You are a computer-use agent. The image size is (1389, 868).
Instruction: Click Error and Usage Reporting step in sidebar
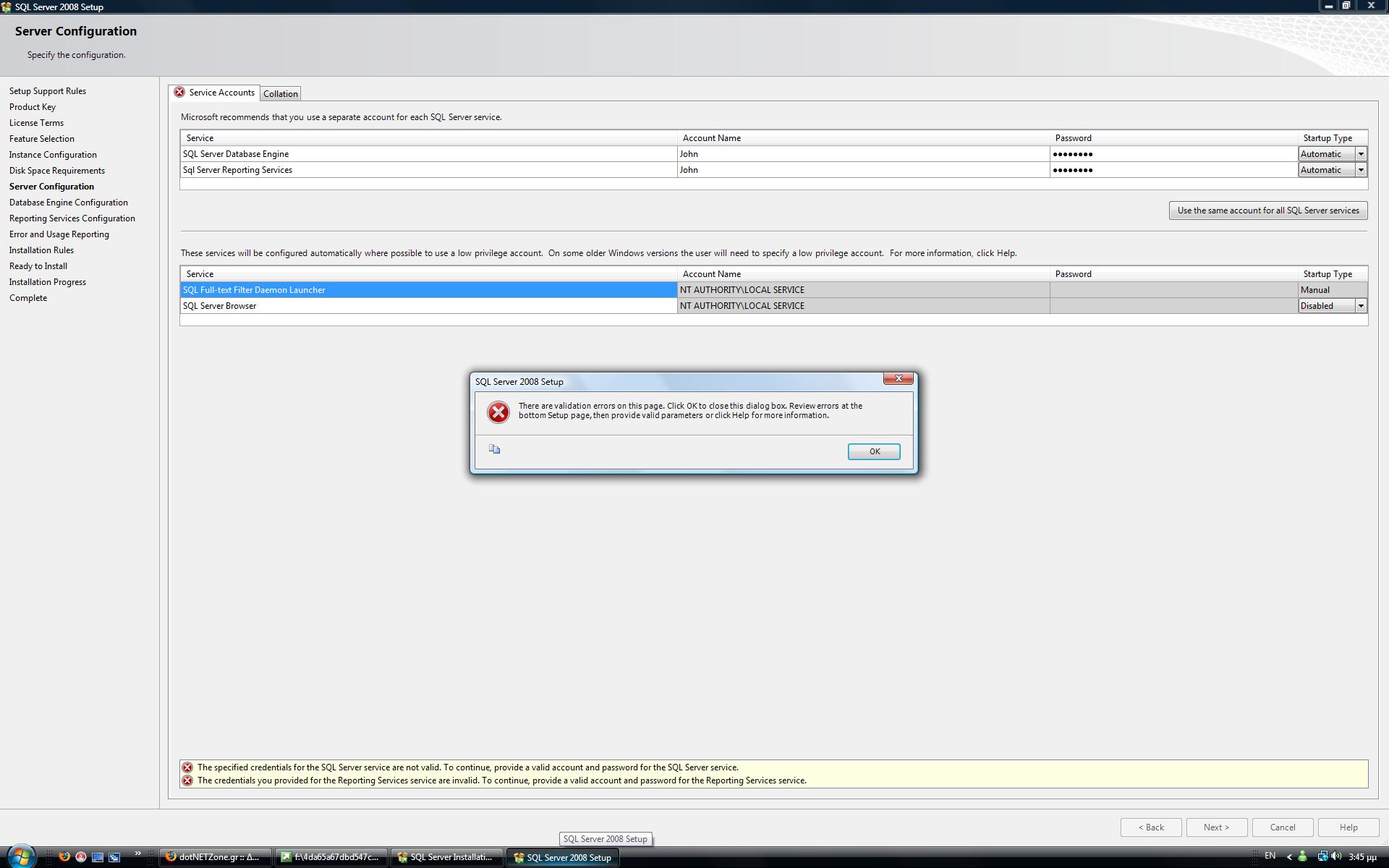(x=59, y=234)
